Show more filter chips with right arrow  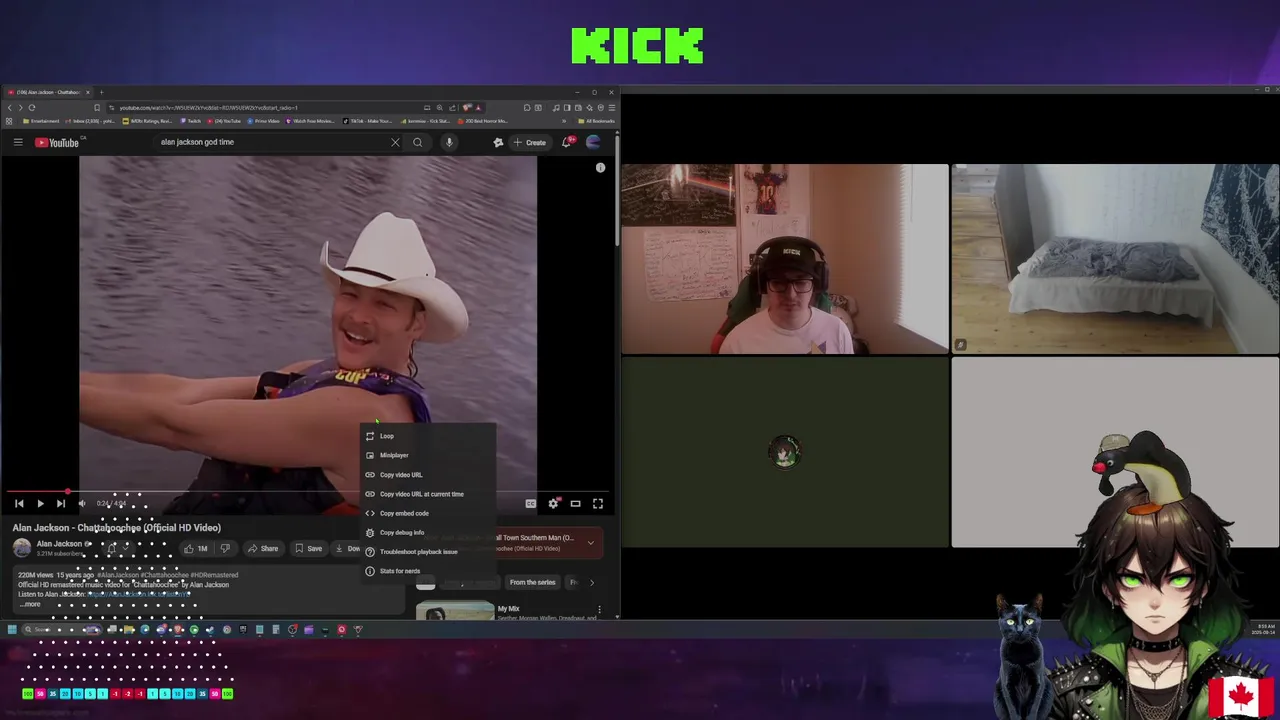click(x=591, y=582)
